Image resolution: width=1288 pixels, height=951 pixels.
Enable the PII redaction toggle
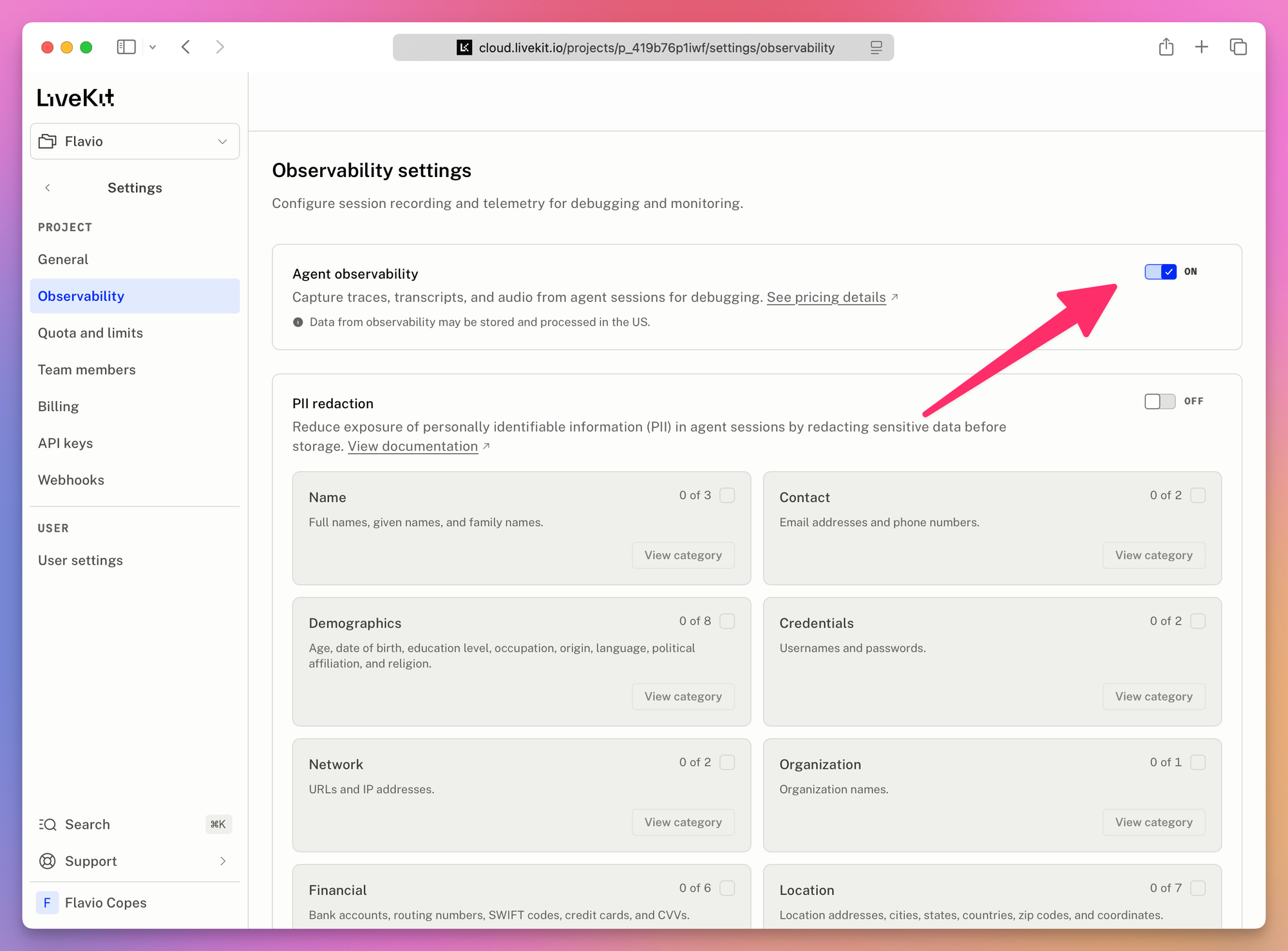[x=1160, y=401]
